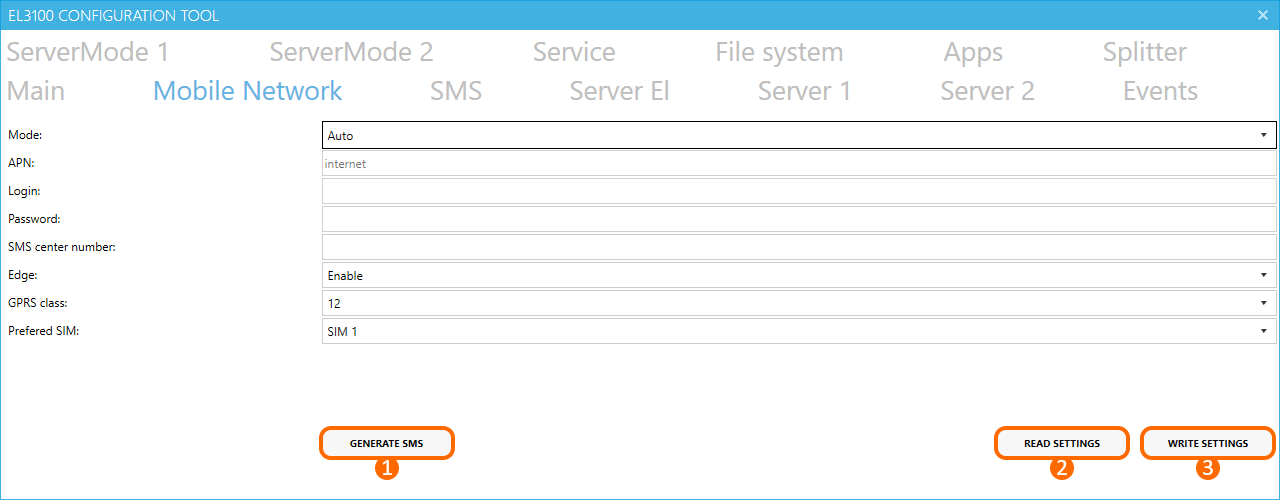Go to the Service tab
The width and height of the screenshot is (1280, 500).
click(574, 52)
